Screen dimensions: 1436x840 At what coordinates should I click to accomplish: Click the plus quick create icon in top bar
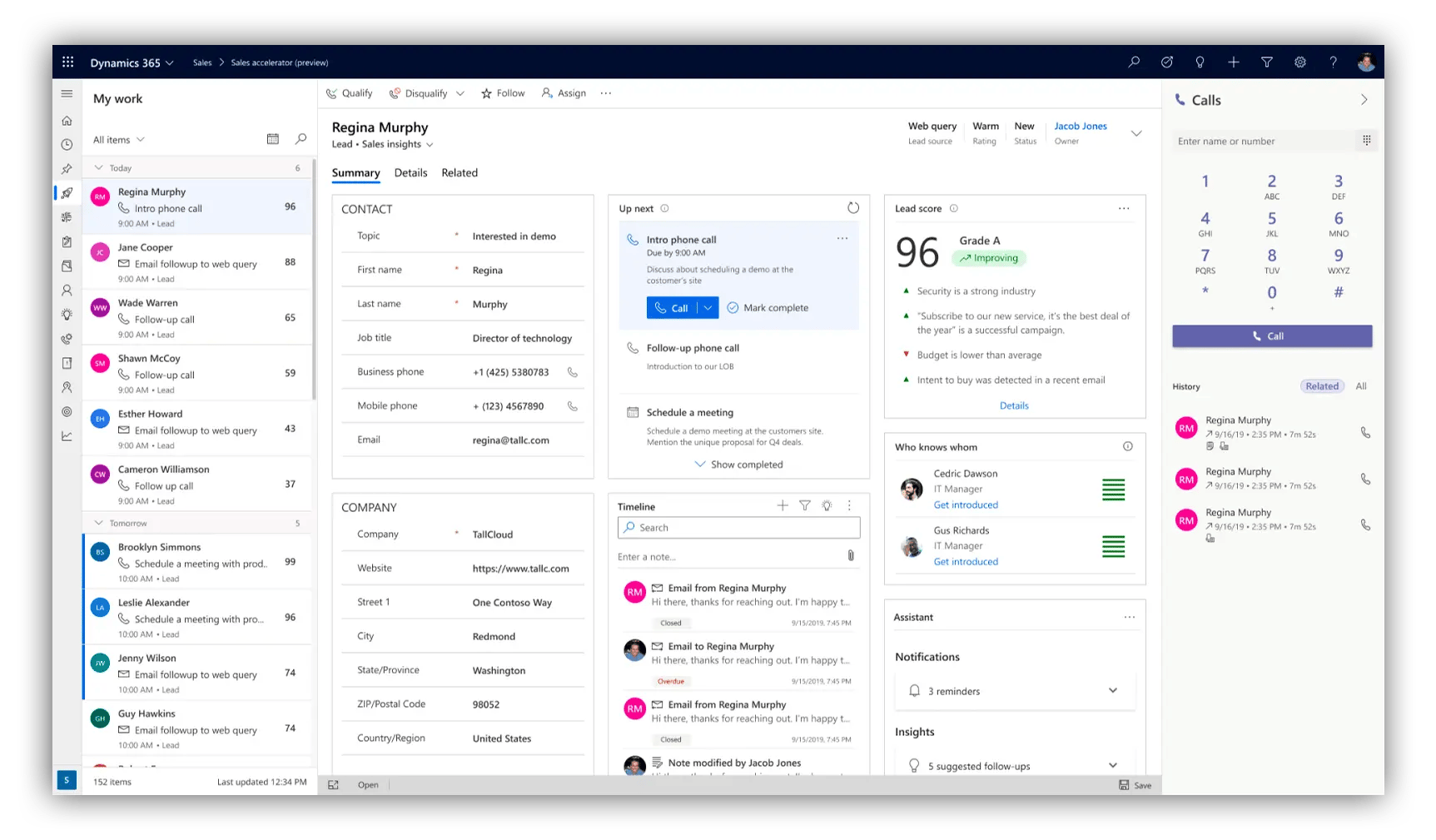(x=1233, y=62)
